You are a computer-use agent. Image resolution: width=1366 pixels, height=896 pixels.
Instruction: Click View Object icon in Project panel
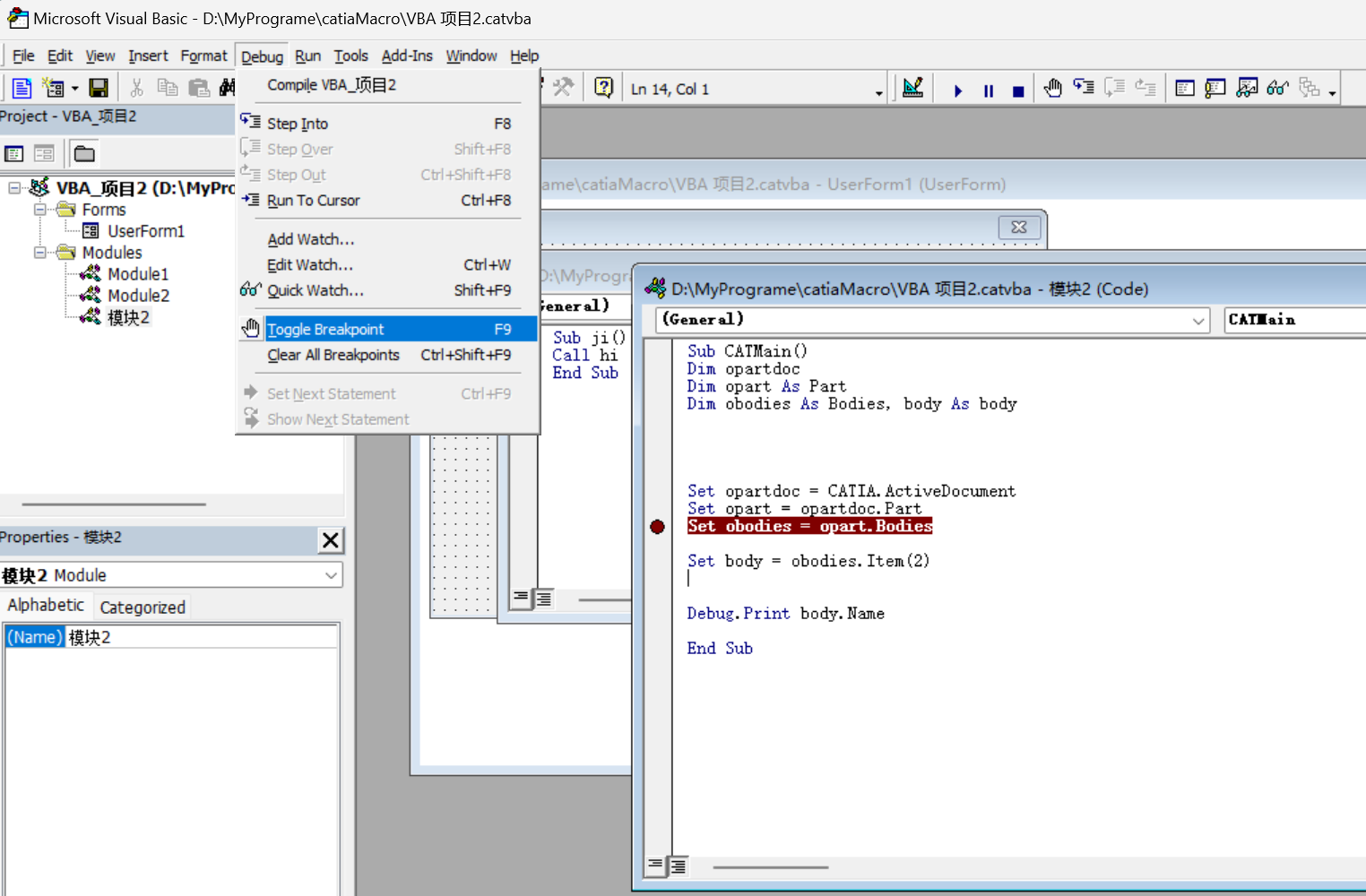click(x=44, y=153)
